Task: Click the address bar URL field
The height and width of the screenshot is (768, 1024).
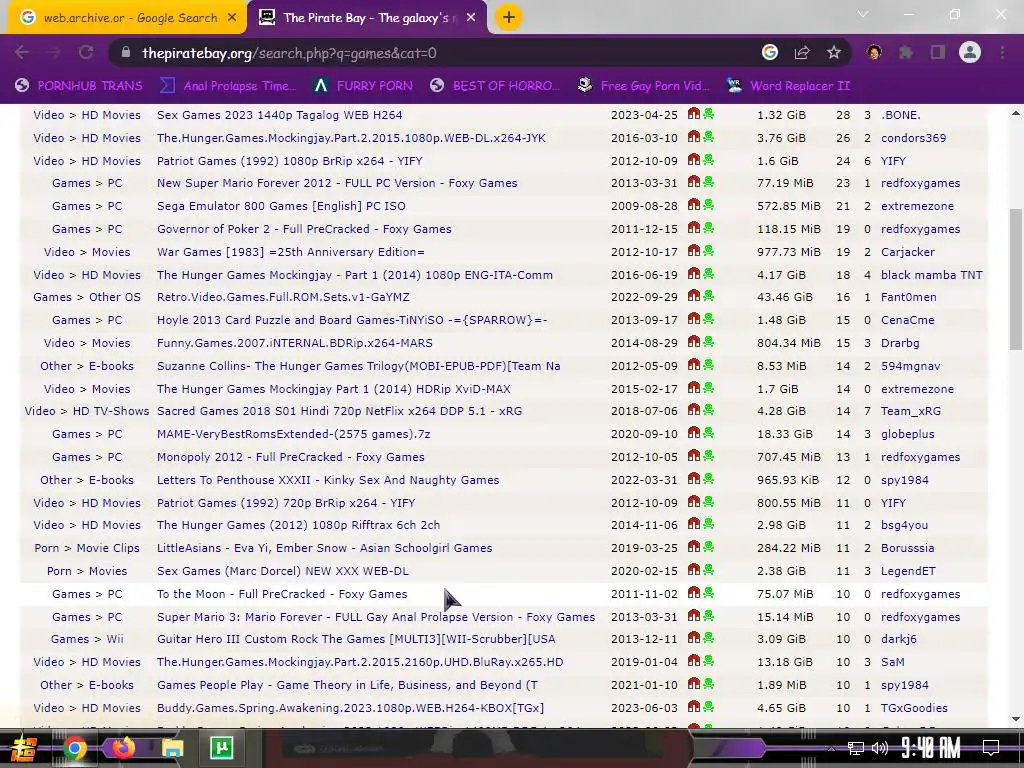Action: click(x=431, y=53)
